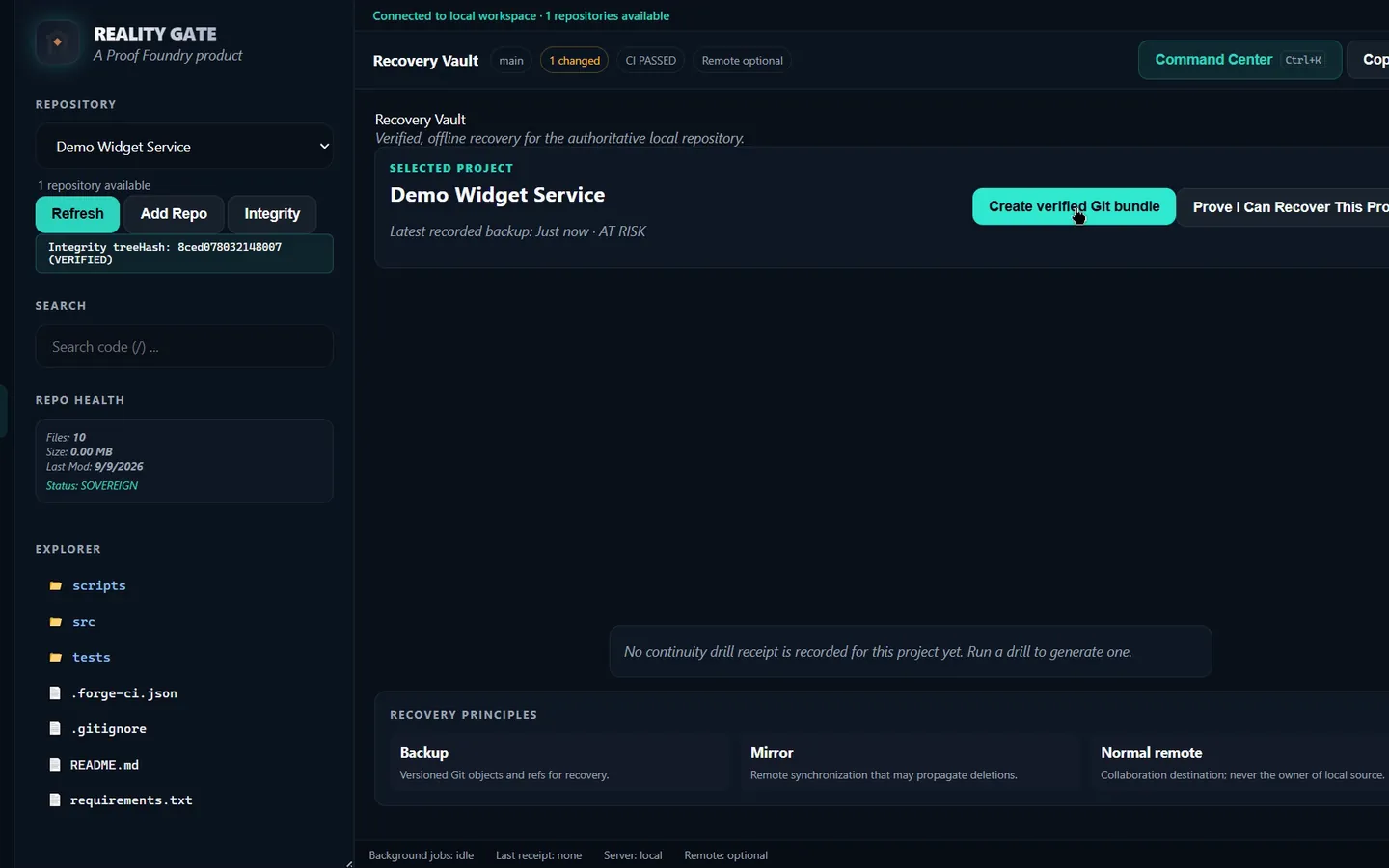Expand the scripts folder in Explorer

pos(99,585)
